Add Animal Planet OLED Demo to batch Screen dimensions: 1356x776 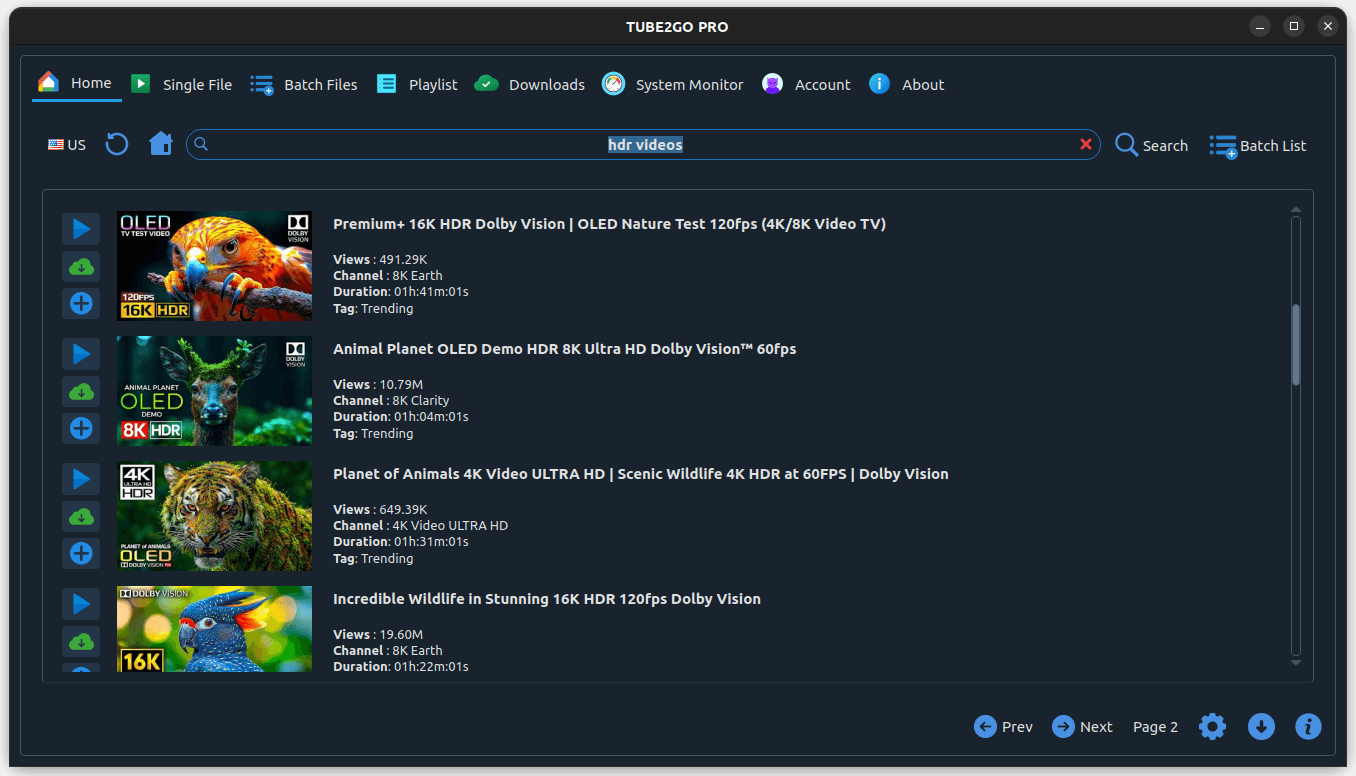point(81,428)
